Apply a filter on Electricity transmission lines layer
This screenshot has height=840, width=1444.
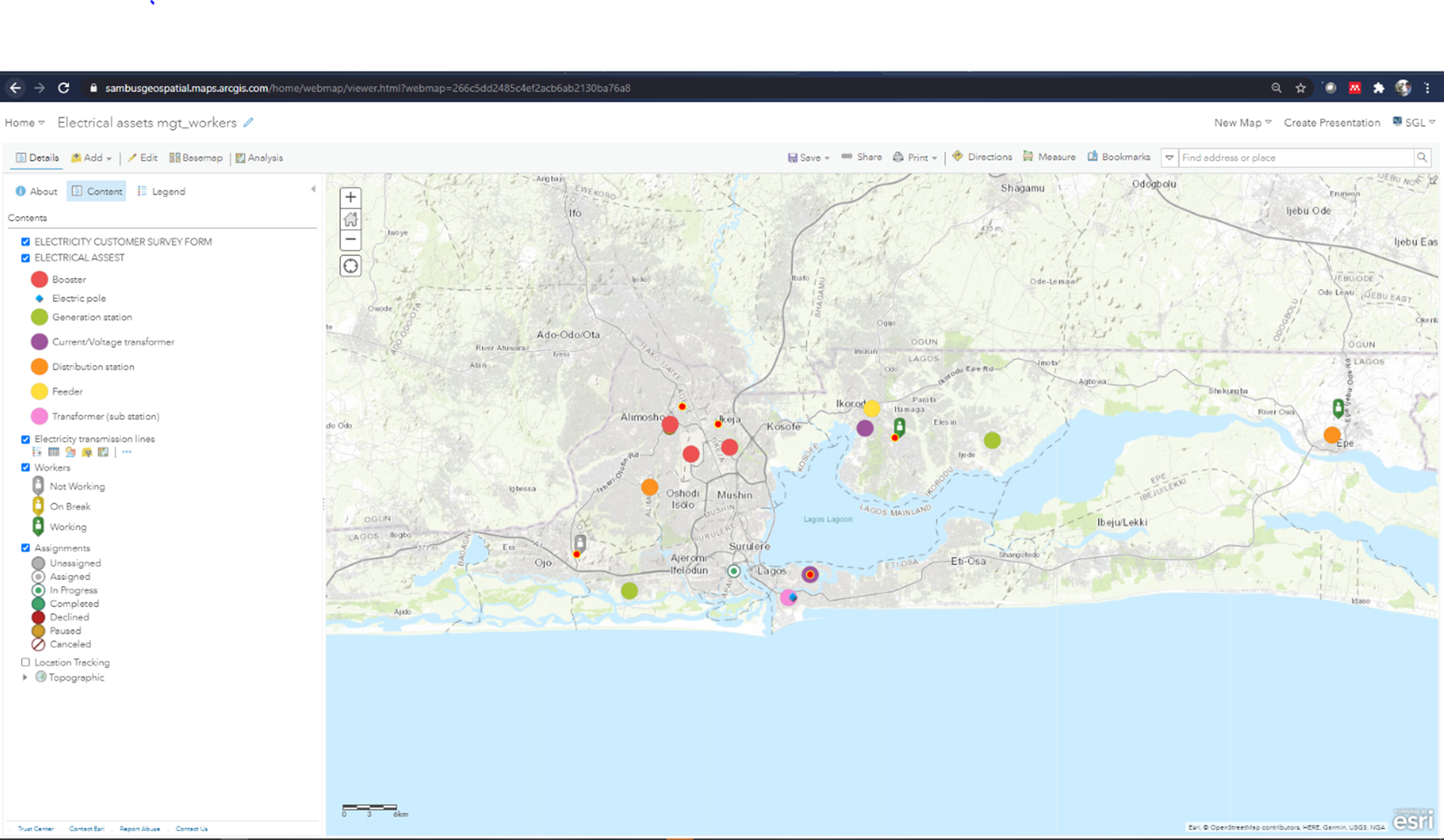click(86, 452)
